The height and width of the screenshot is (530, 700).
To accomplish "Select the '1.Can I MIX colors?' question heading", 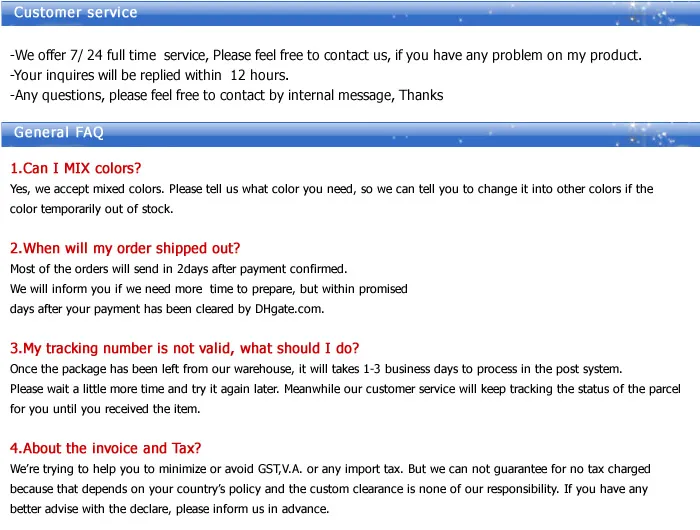I will (x=75, y=168).
